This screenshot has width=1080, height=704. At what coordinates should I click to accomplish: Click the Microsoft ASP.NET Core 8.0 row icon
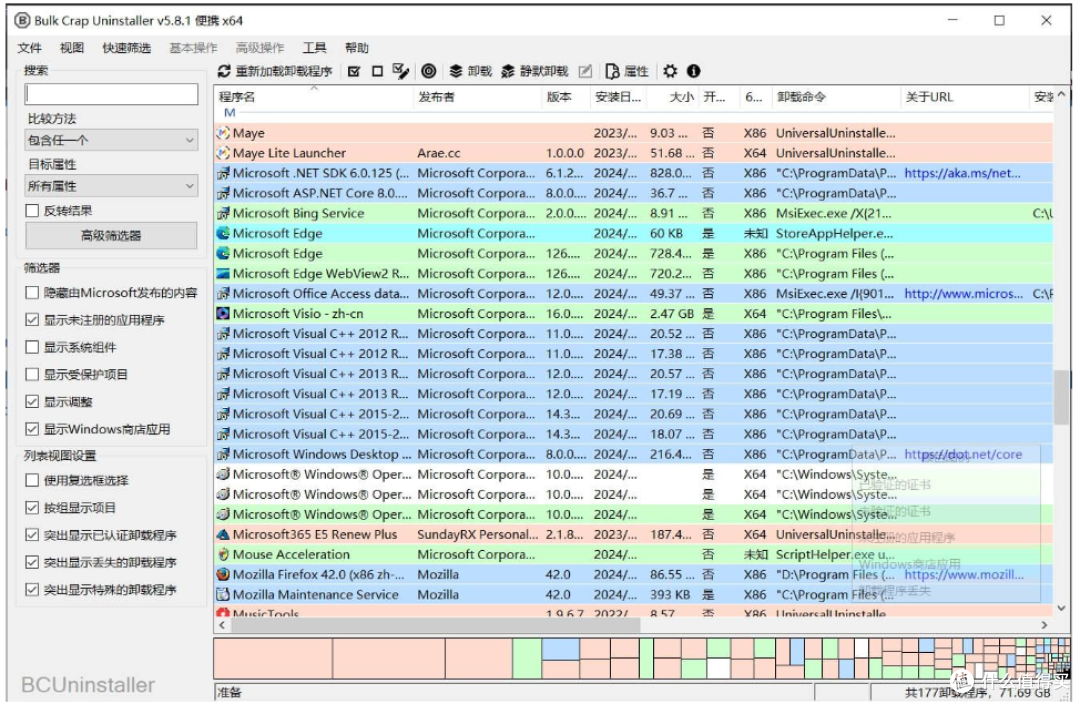point(223,194)
